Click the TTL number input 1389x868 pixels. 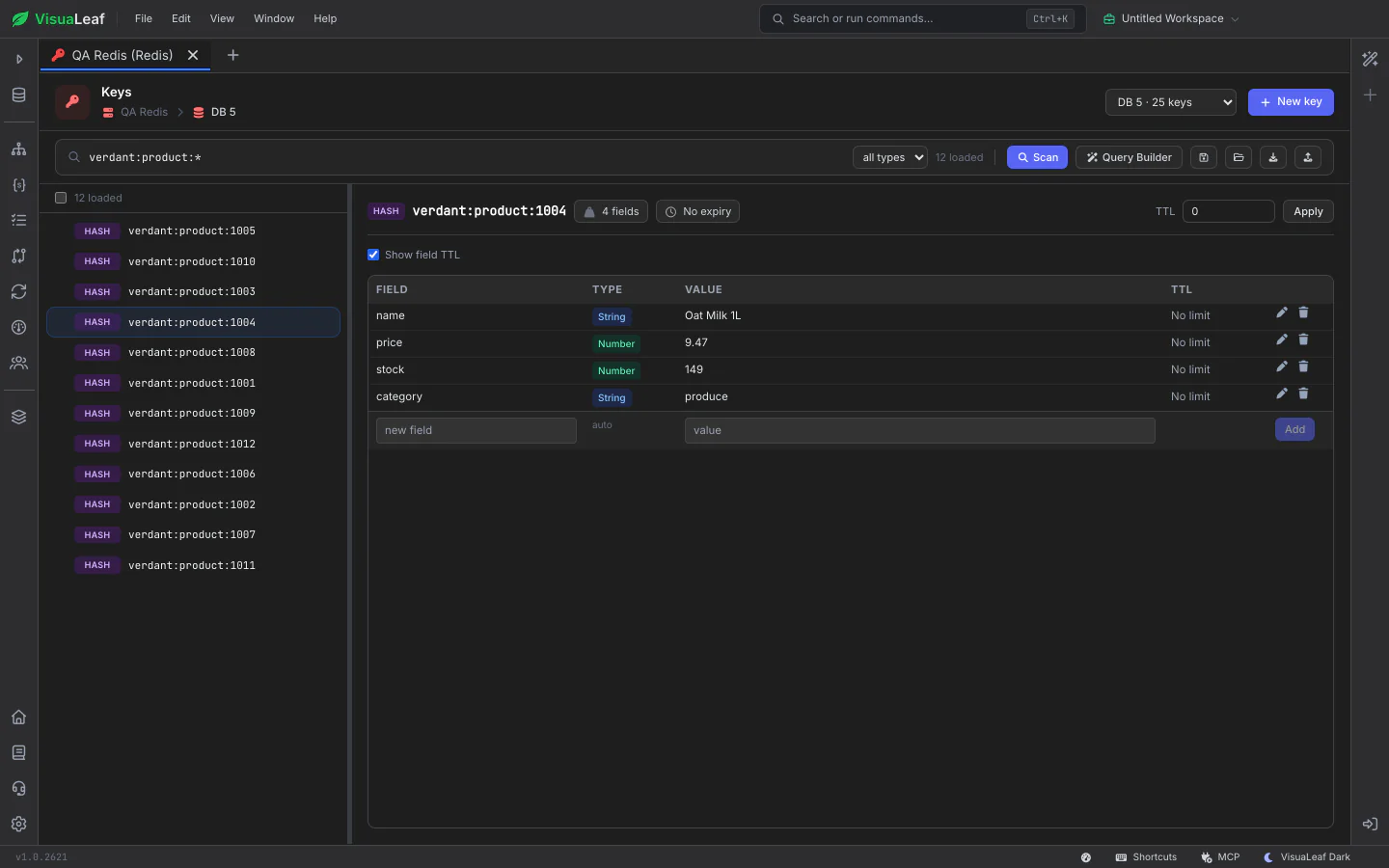pyautogui.click(x=1229, y=211)
